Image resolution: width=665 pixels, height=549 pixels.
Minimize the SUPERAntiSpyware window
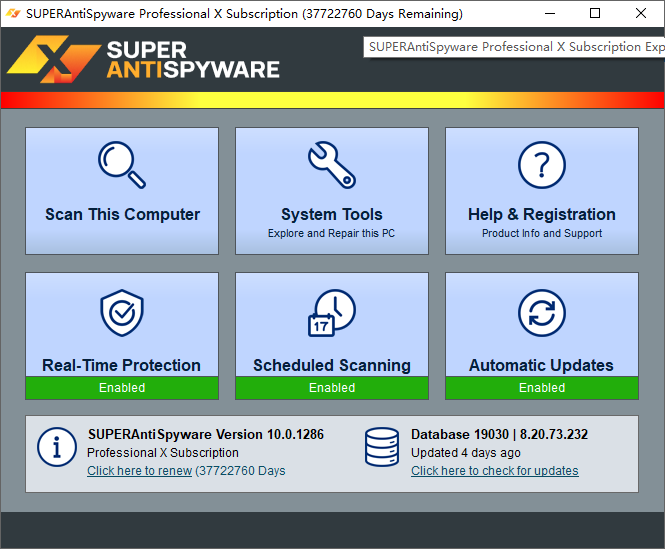[x=550, y=14]
